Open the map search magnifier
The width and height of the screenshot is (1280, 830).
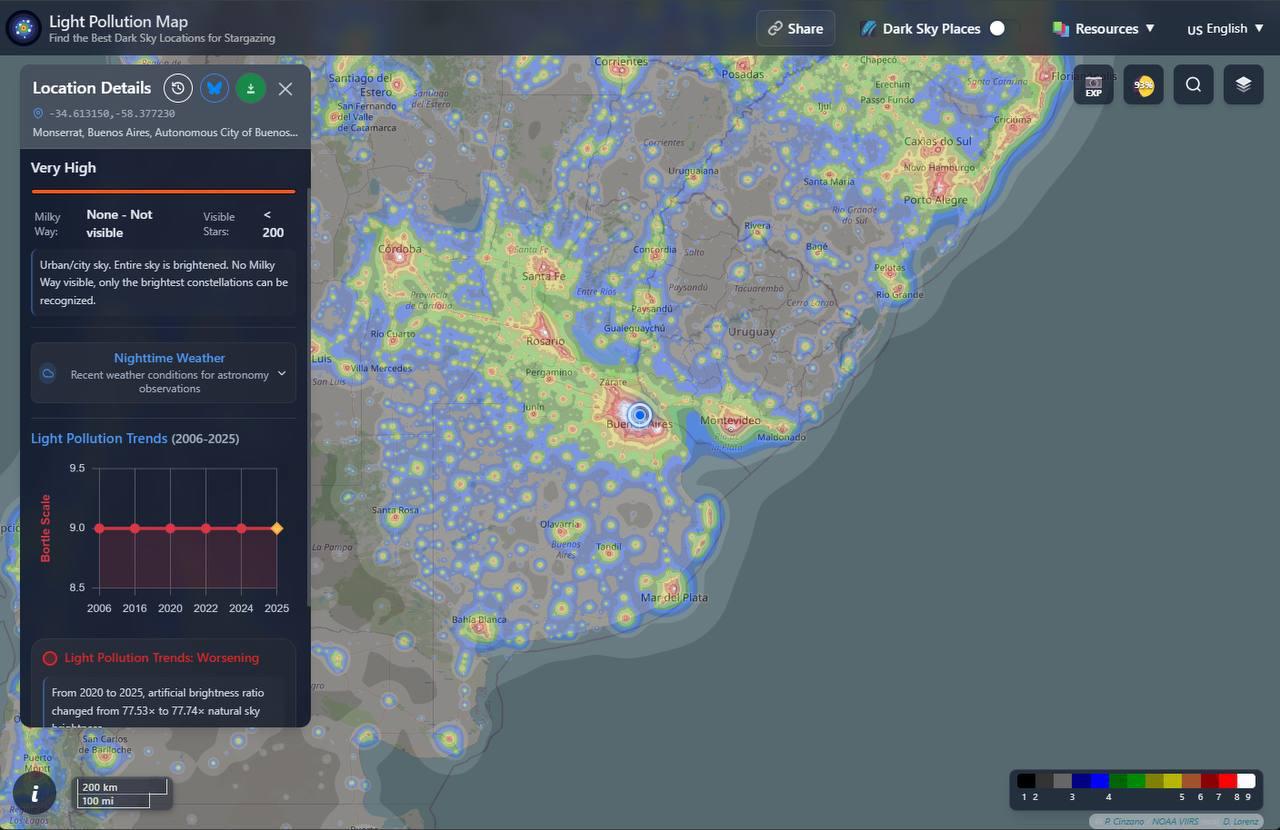(1193, 85)
